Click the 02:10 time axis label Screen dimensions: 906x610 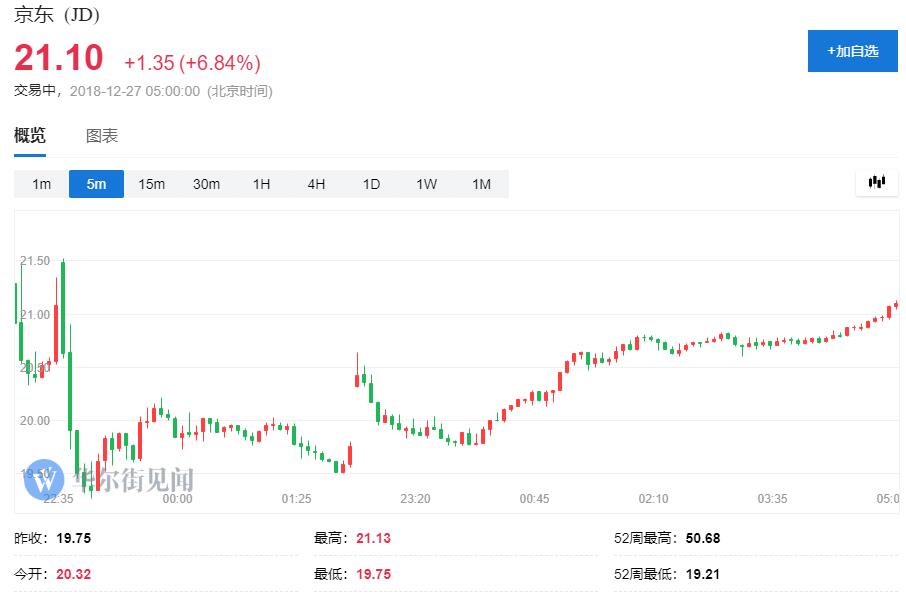653,499
